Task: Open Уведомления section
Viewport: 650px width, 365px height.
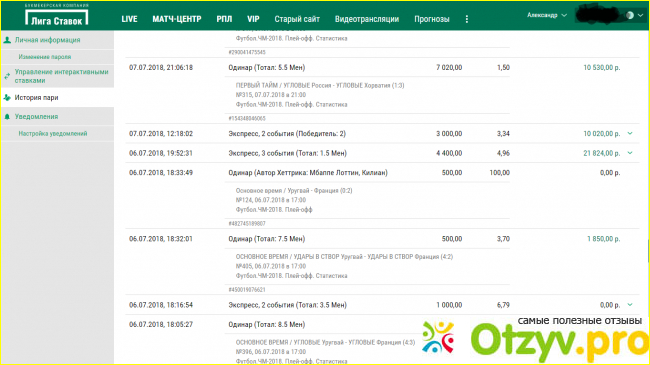Action: click(x=36, y=117)
